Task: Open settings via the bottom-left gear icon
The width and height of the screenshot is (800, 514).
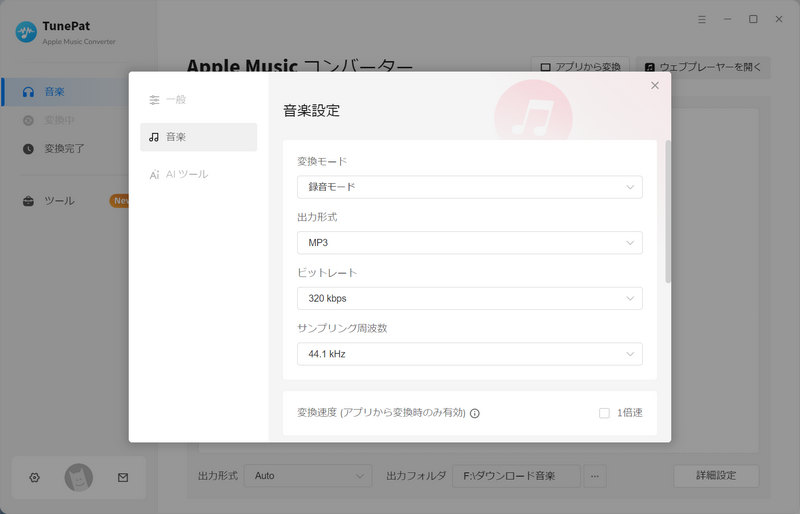Action: (34, 478)
